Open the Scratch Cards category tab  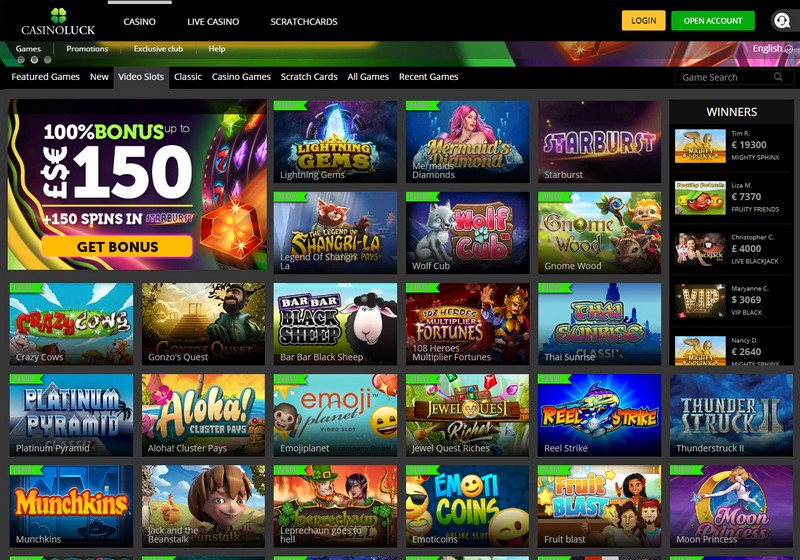pyautogui.click(x=309, y=77)
